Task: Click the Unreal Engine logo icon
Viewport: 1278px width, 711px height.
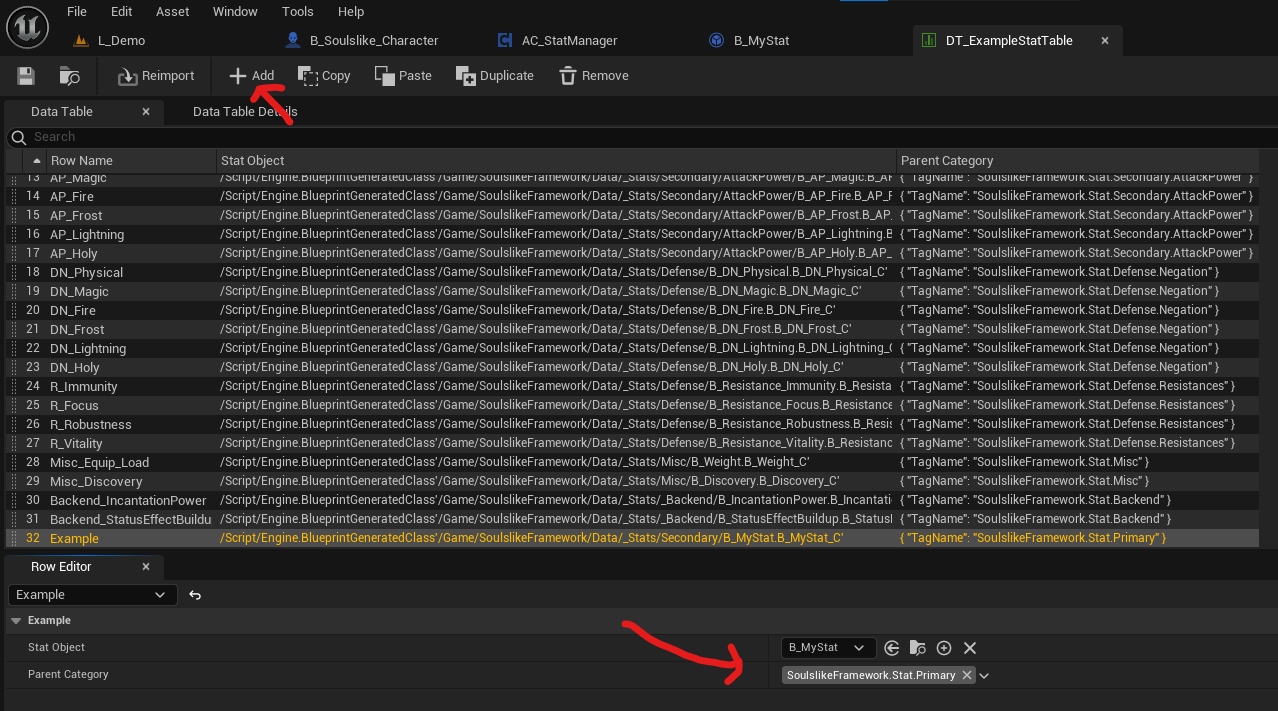Action: [27, 26]
